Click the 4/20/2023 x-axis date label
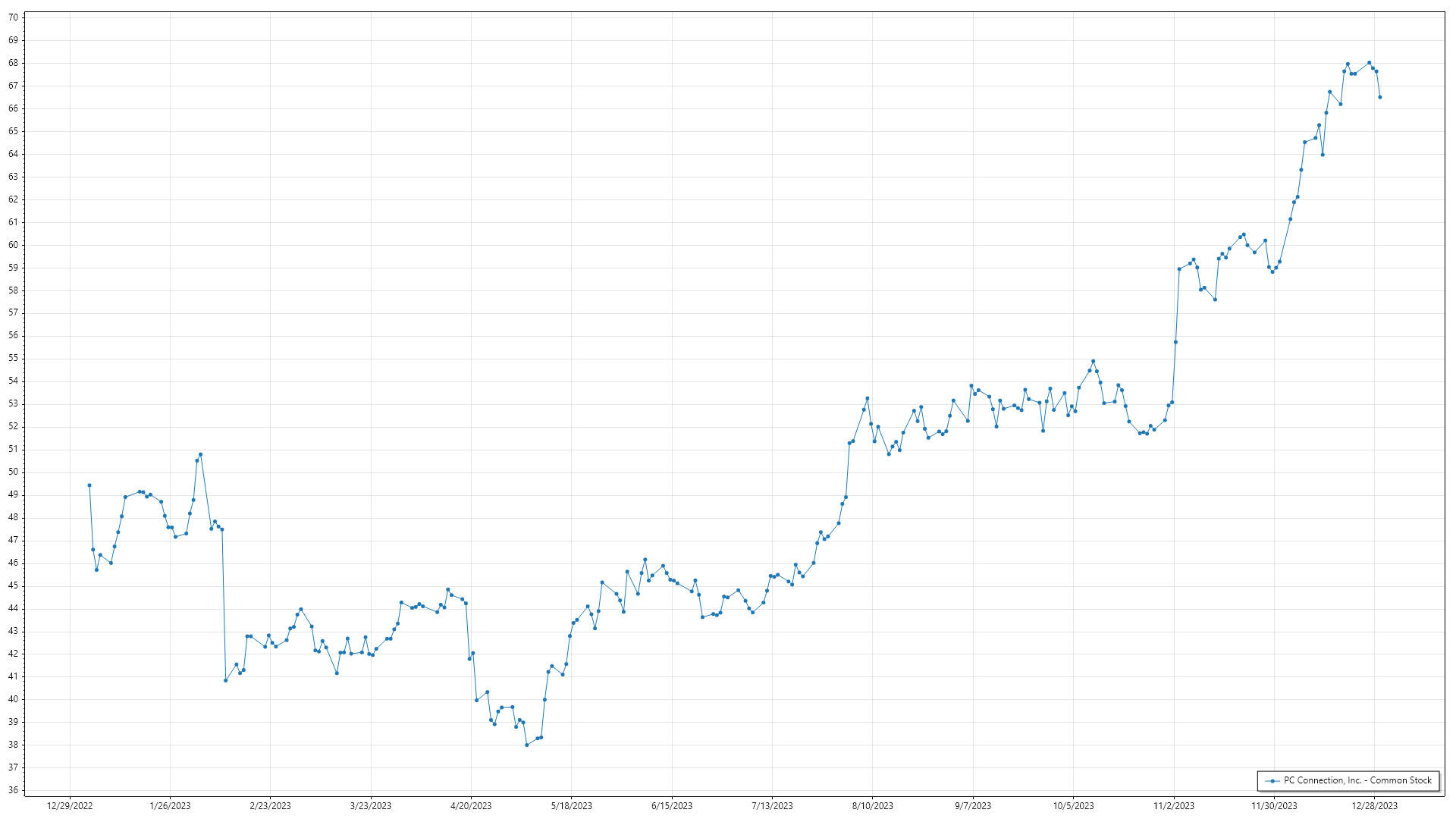Viewport: 1456px width, 819px height. point(471,806)
